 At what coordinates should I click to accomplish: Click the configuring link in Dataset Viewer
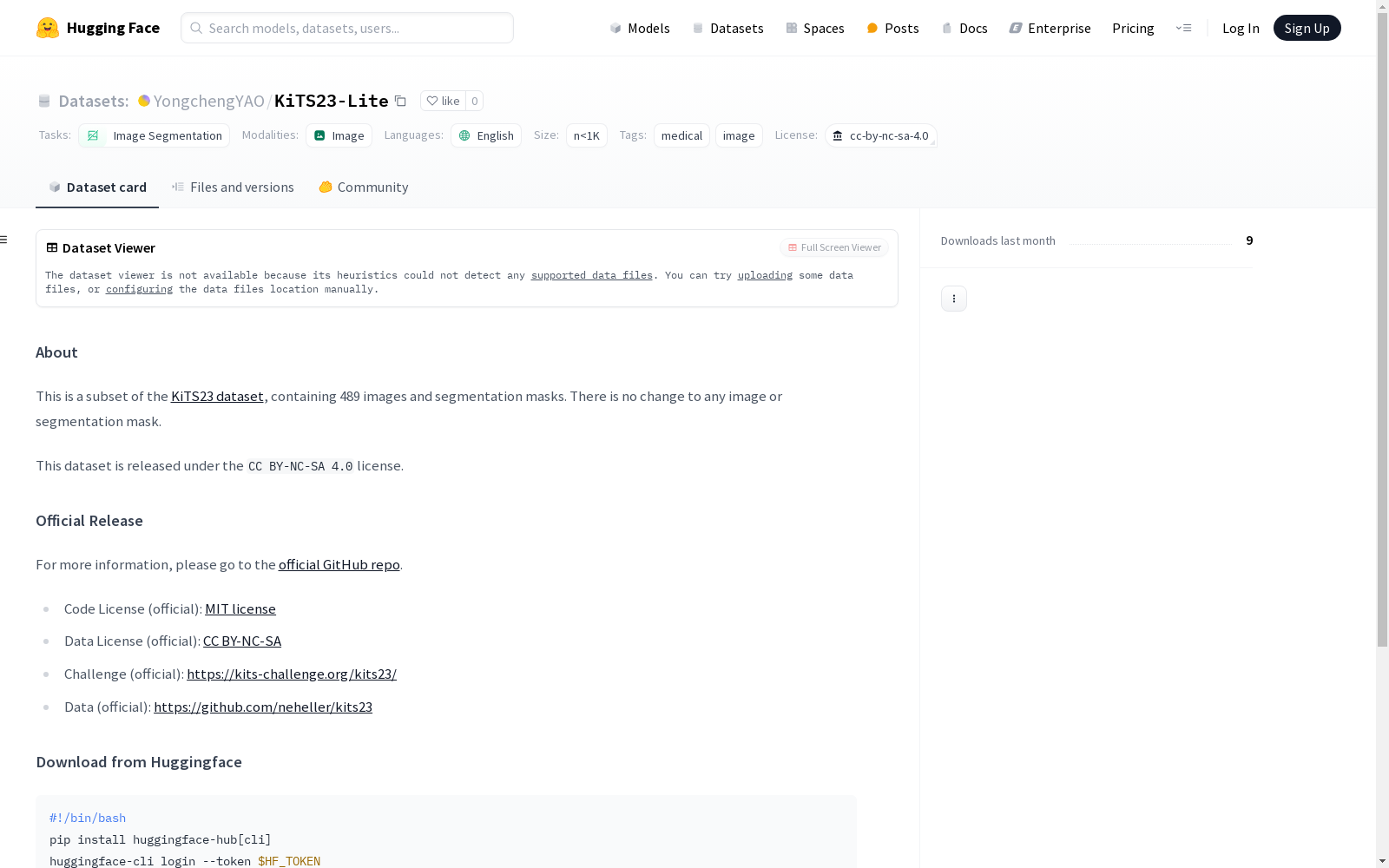pyautogui.click(x=139, y=289)
